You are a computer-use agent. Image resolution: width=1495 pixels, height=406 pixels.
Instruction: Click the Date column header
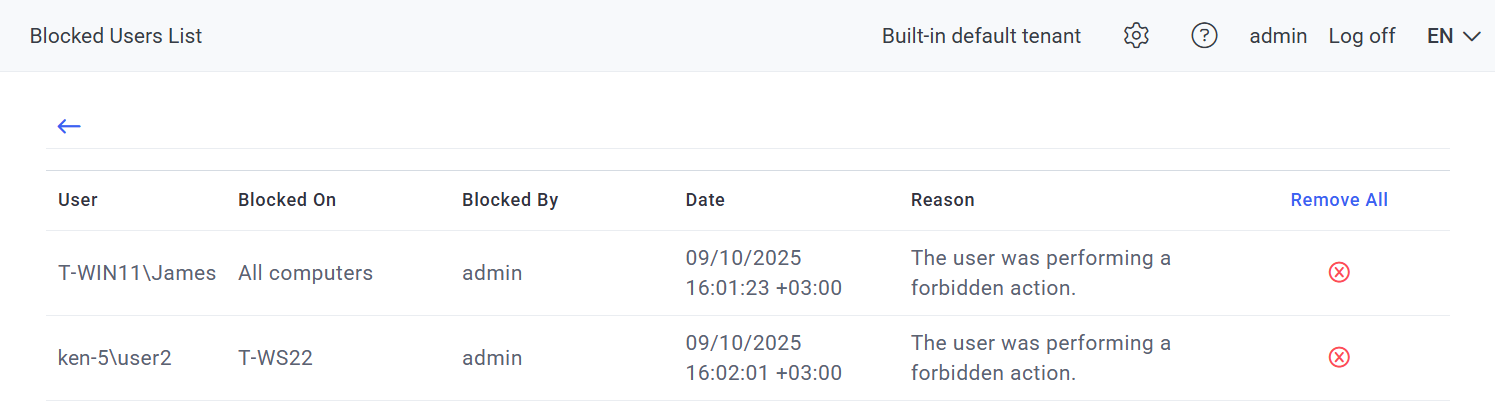[x=705, y=200]
